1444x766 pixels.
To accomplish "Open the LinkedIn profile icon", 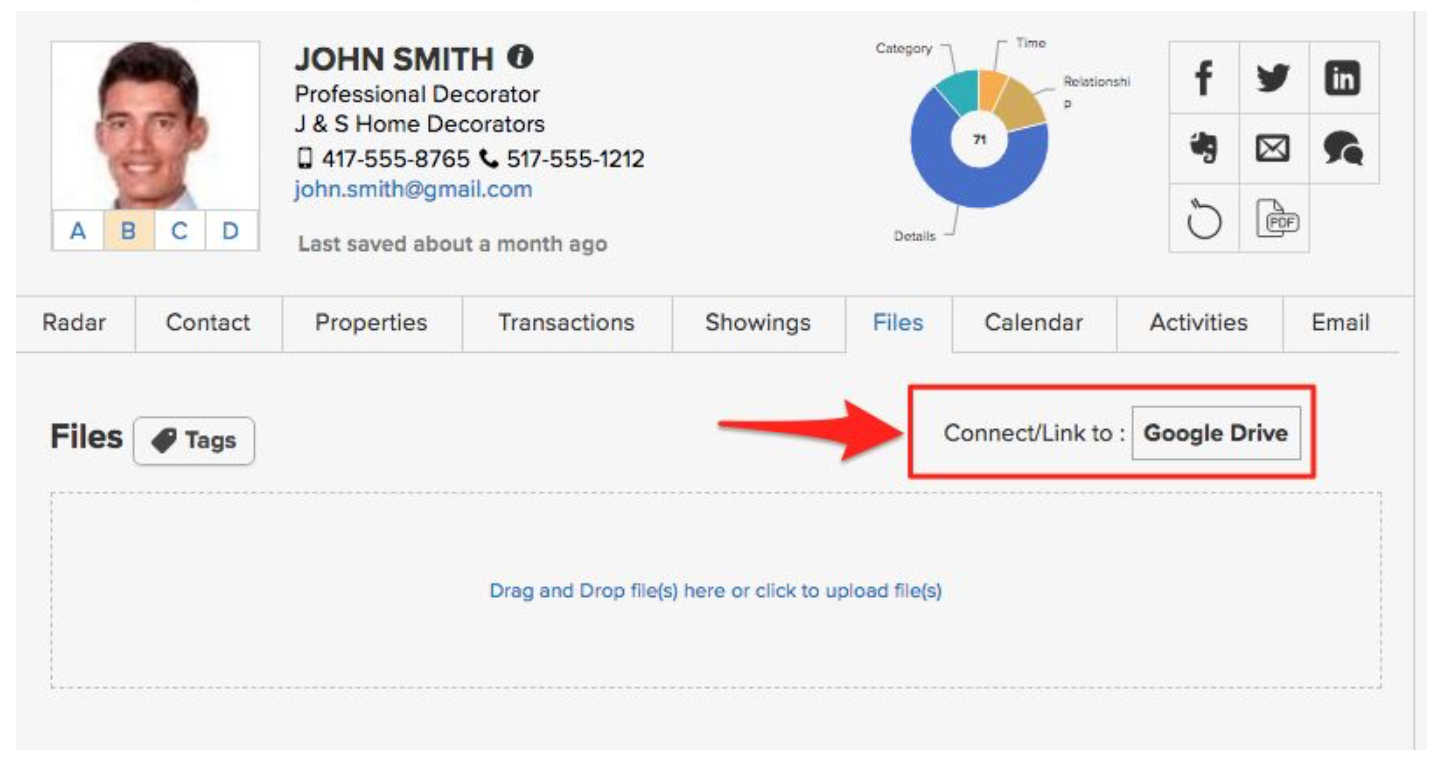I will 1343,78.
